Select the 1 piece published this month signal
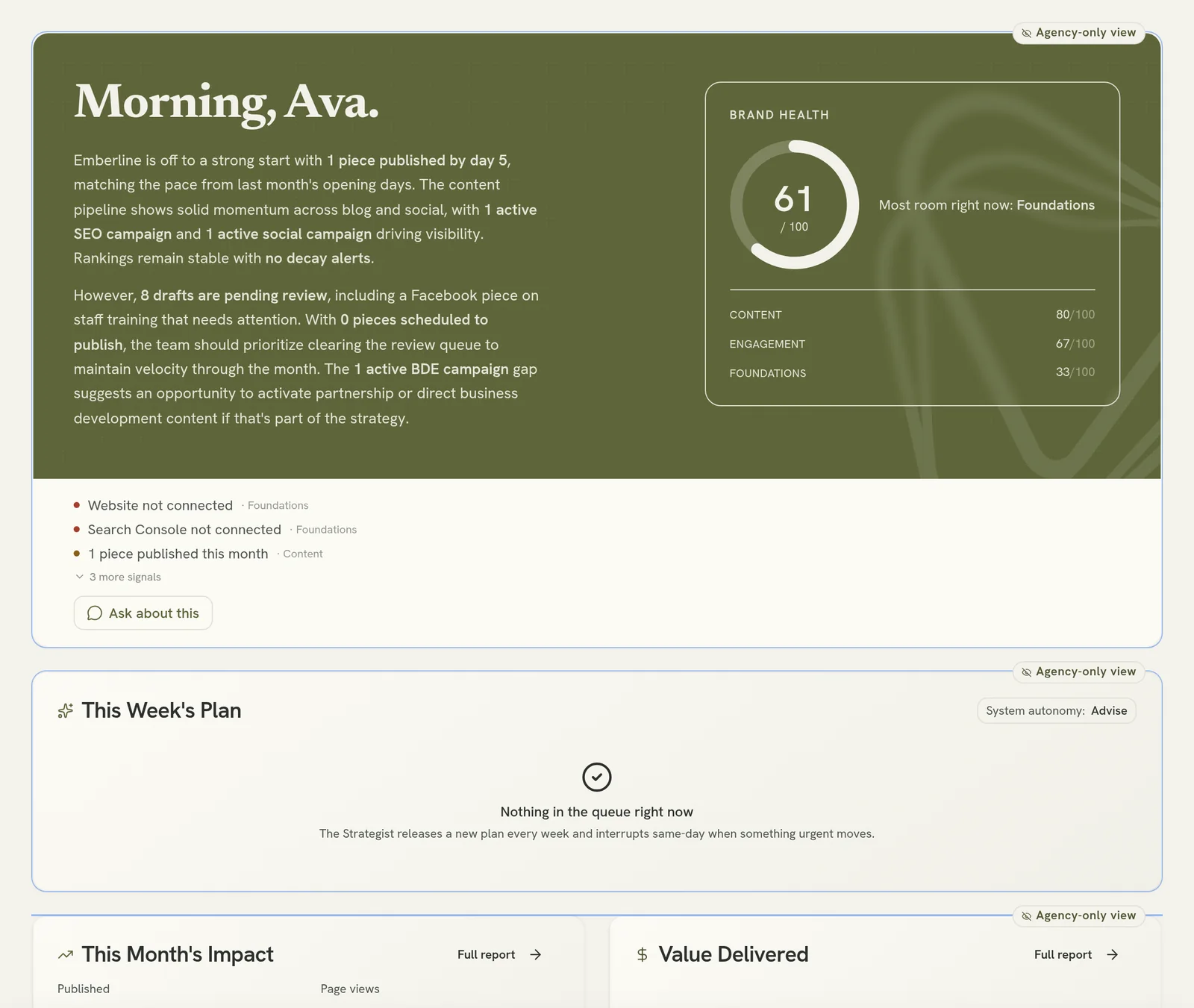This screenshot has height=1008, width=1194. (x=198, y=554)
